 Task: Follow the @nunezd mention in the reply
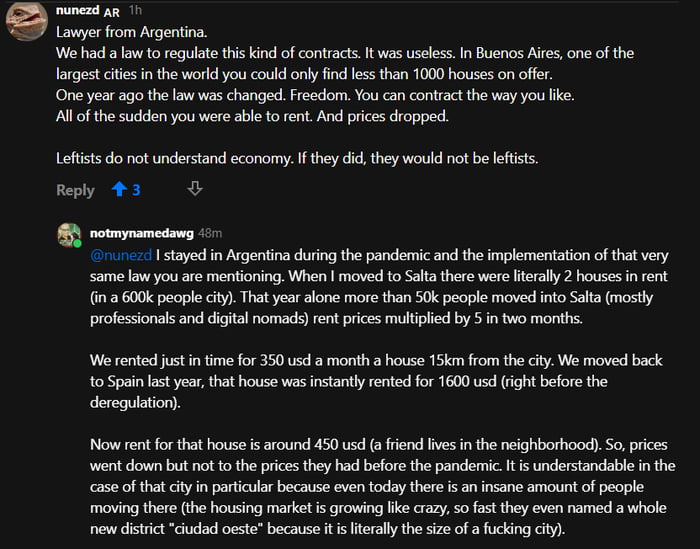(120, 254)
